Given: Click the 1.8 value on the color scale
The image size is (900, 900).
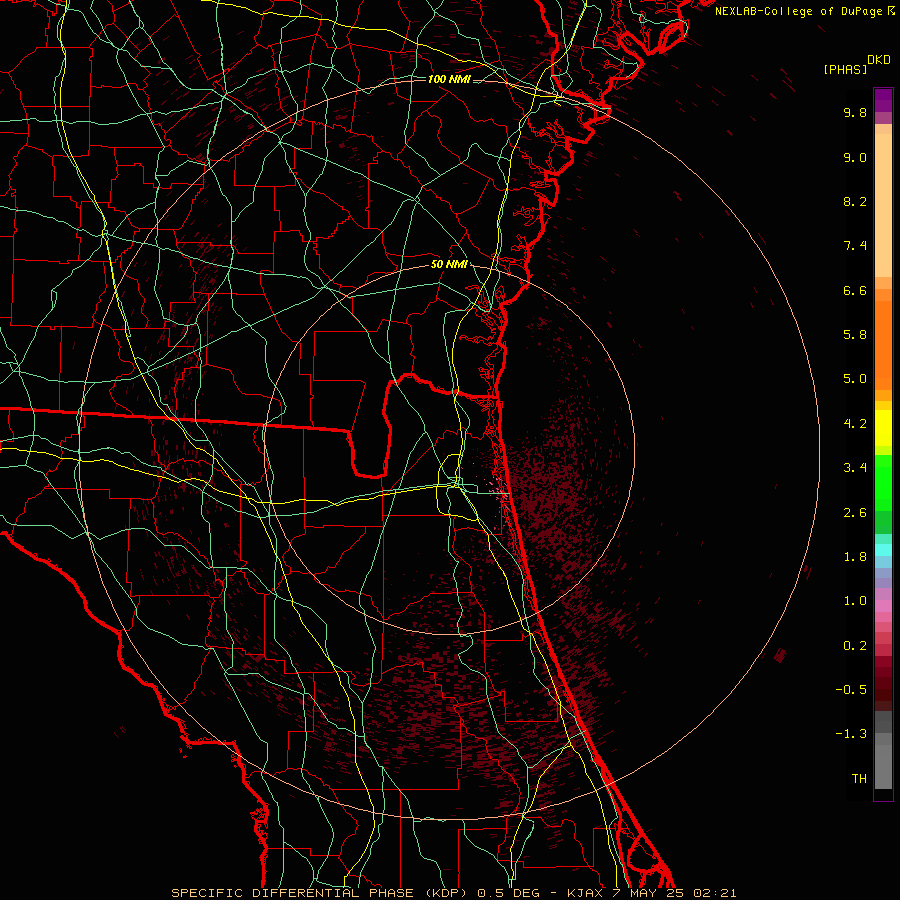Looking at the screenshot, I should tap(855, 557).
